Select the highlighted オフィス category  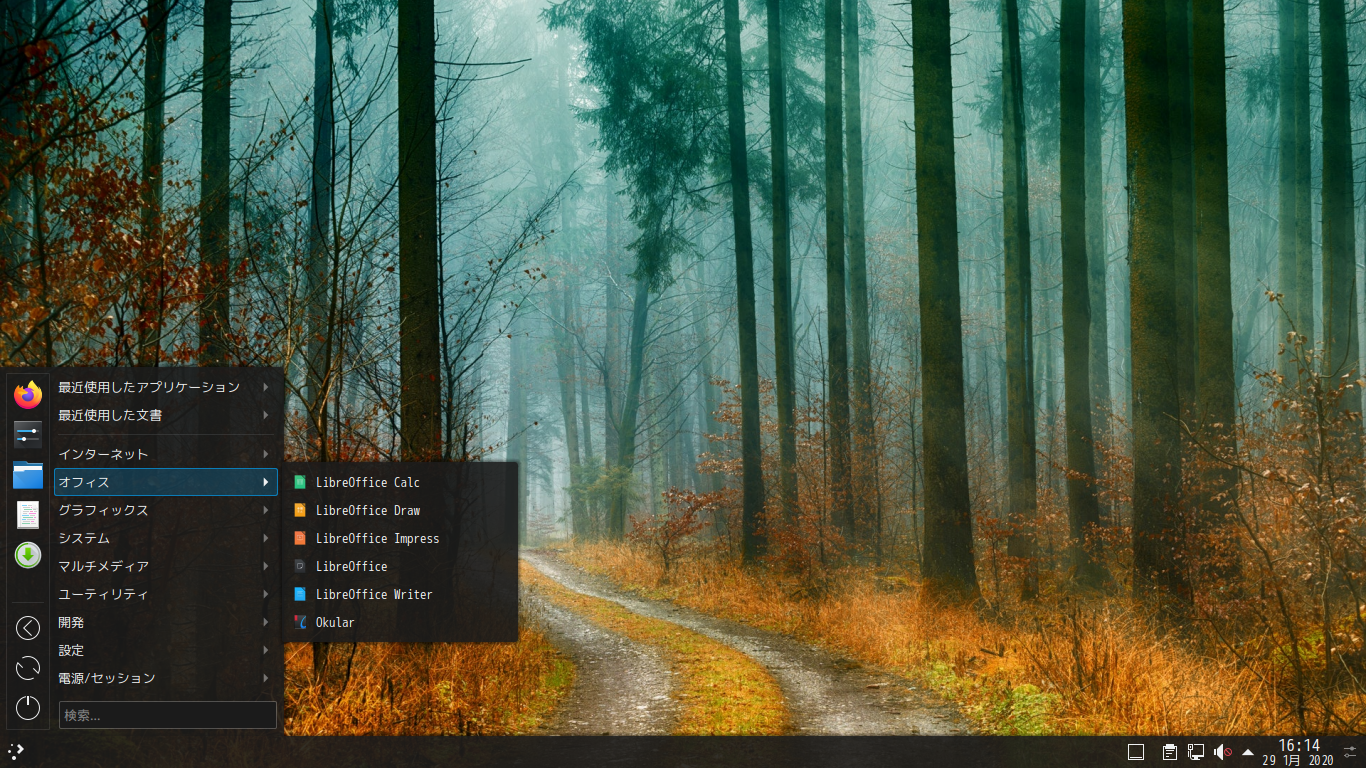(166, 482)
